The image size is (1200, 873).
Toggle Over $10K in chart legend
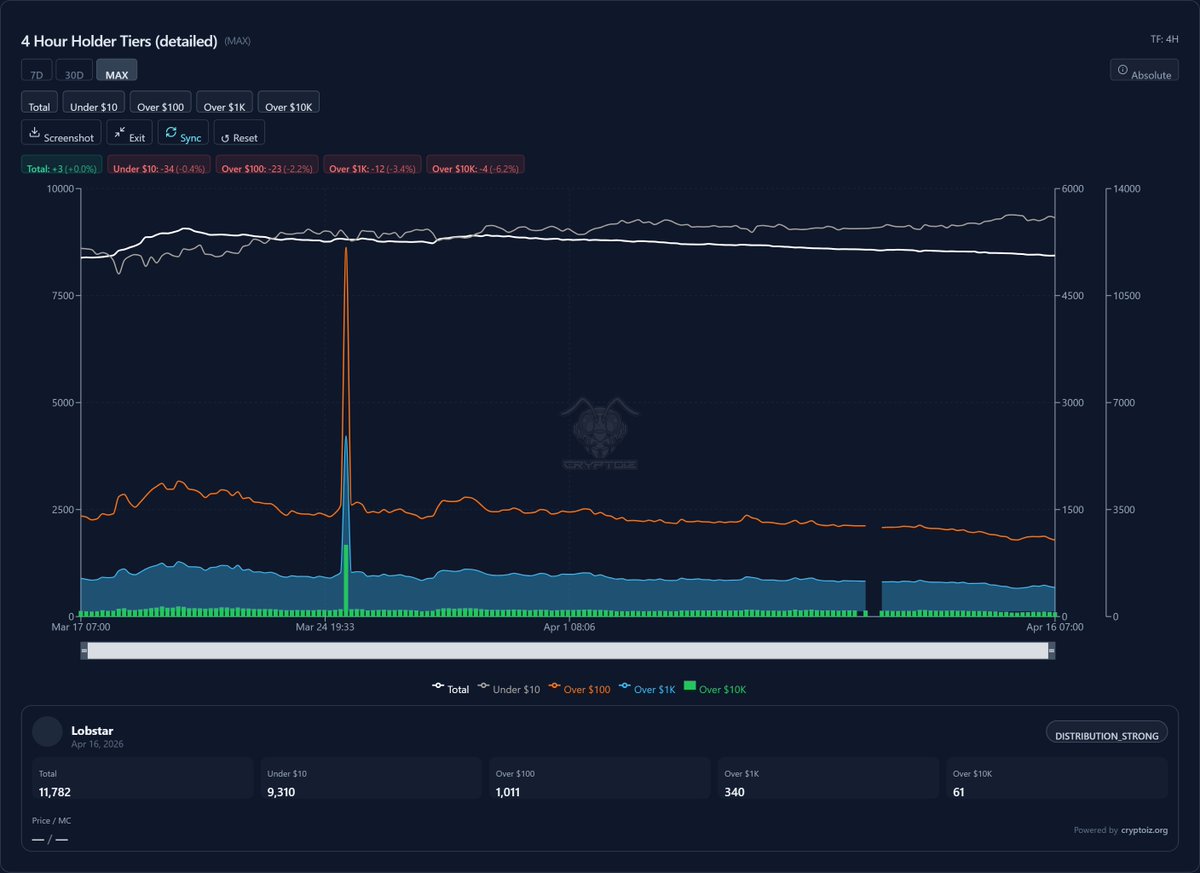click(716, 689)
